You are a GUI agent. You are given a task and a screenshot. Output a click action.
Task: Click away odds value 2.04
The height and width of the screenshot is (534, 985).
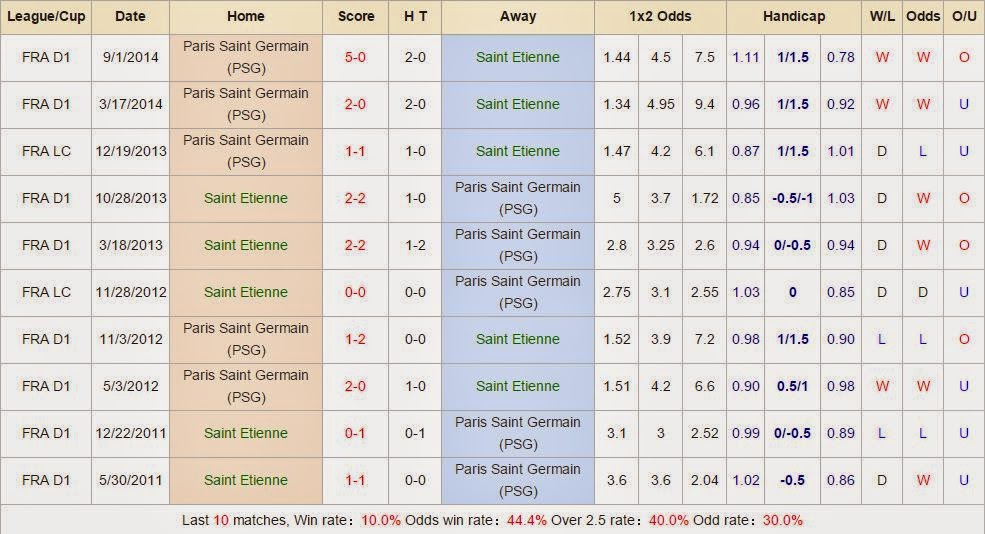tap(704, 481)
